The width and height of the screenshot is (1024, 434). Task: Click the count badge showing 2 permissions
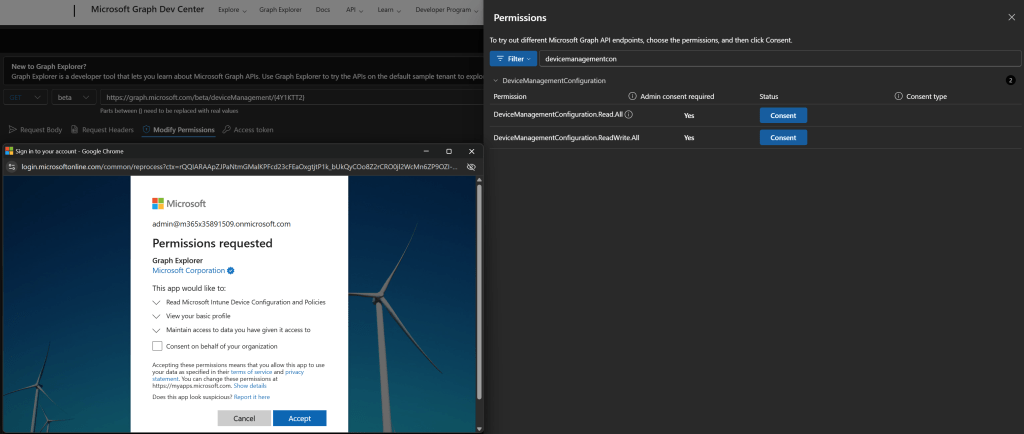1010,80
